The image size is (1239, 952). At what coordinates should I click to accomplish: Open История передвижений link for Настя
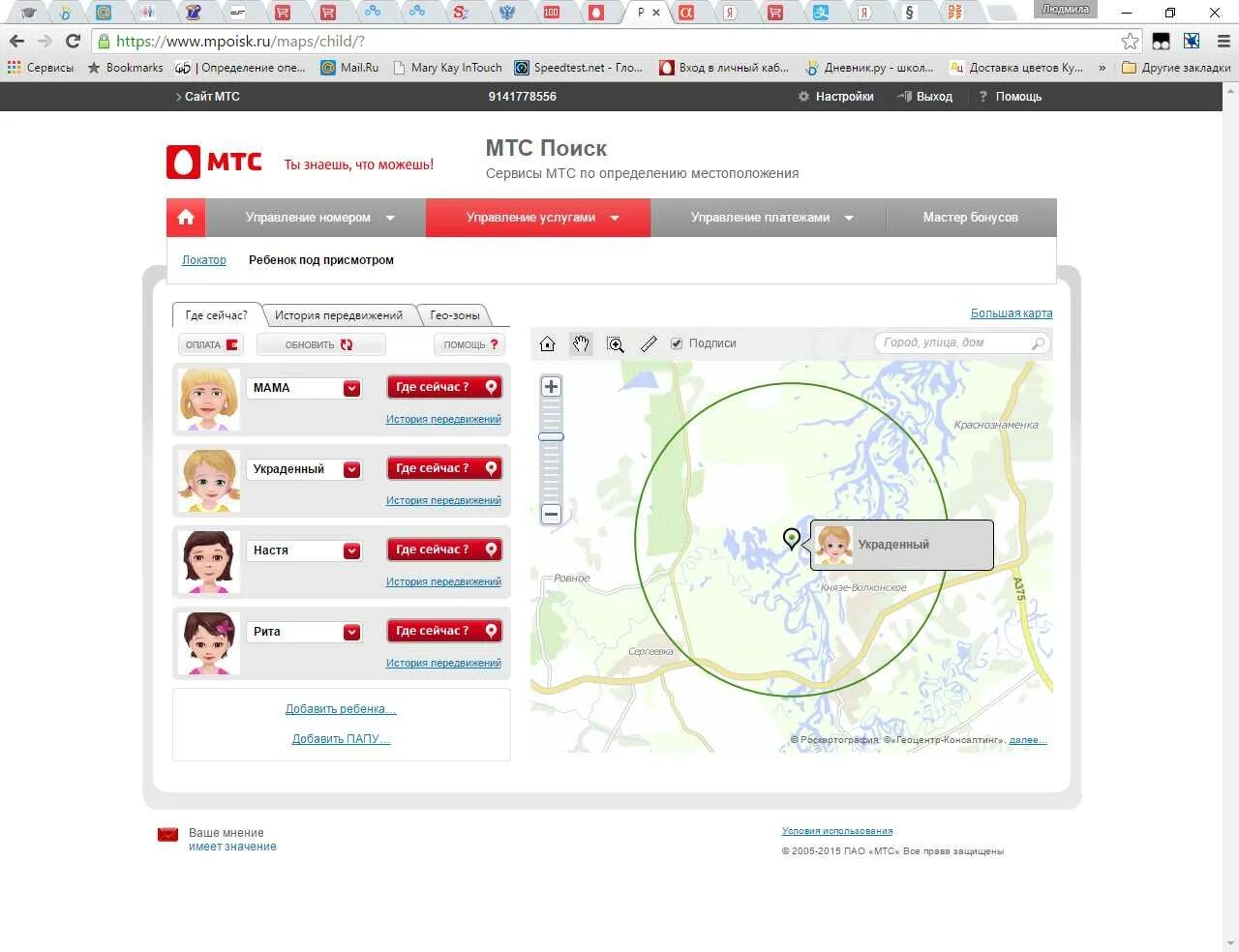pos(443,581)
